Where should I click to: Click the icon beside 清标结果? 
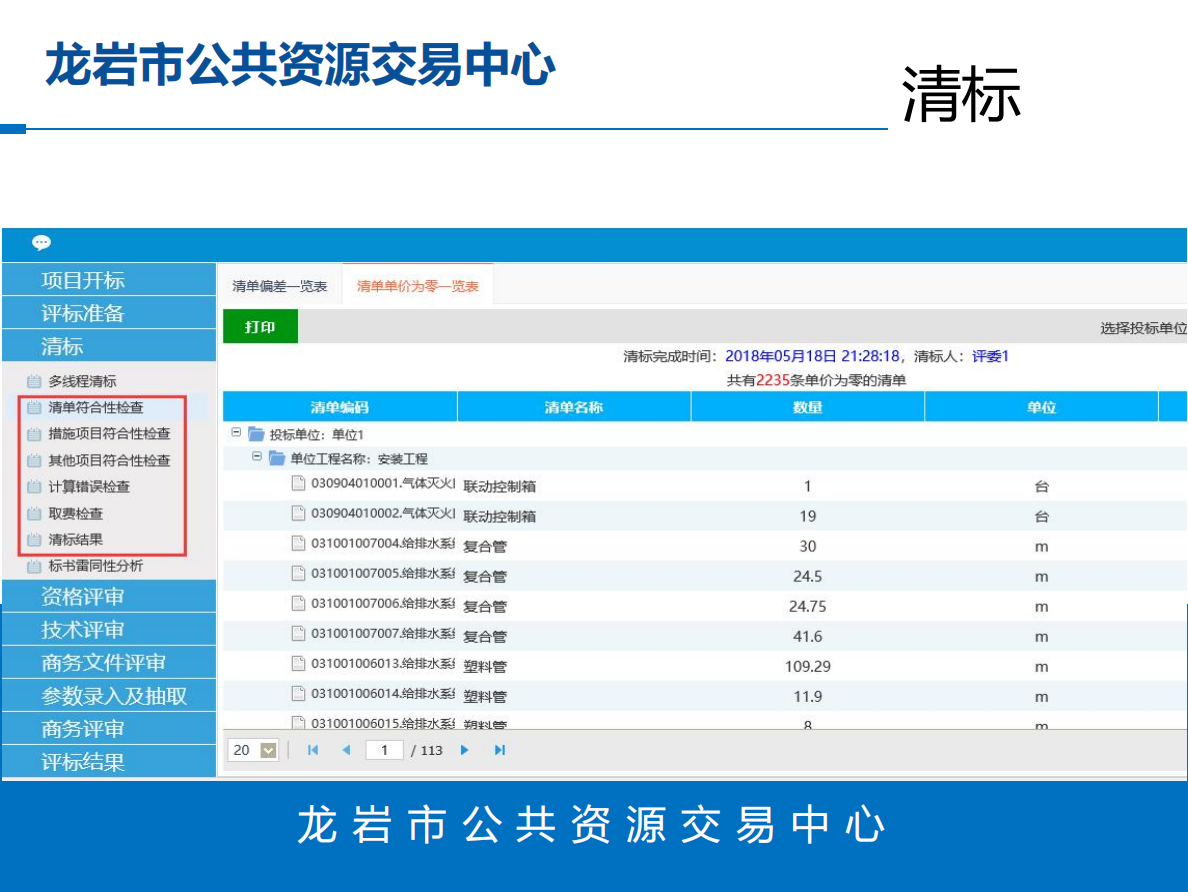pyautogui.click(x=34, y=540)
